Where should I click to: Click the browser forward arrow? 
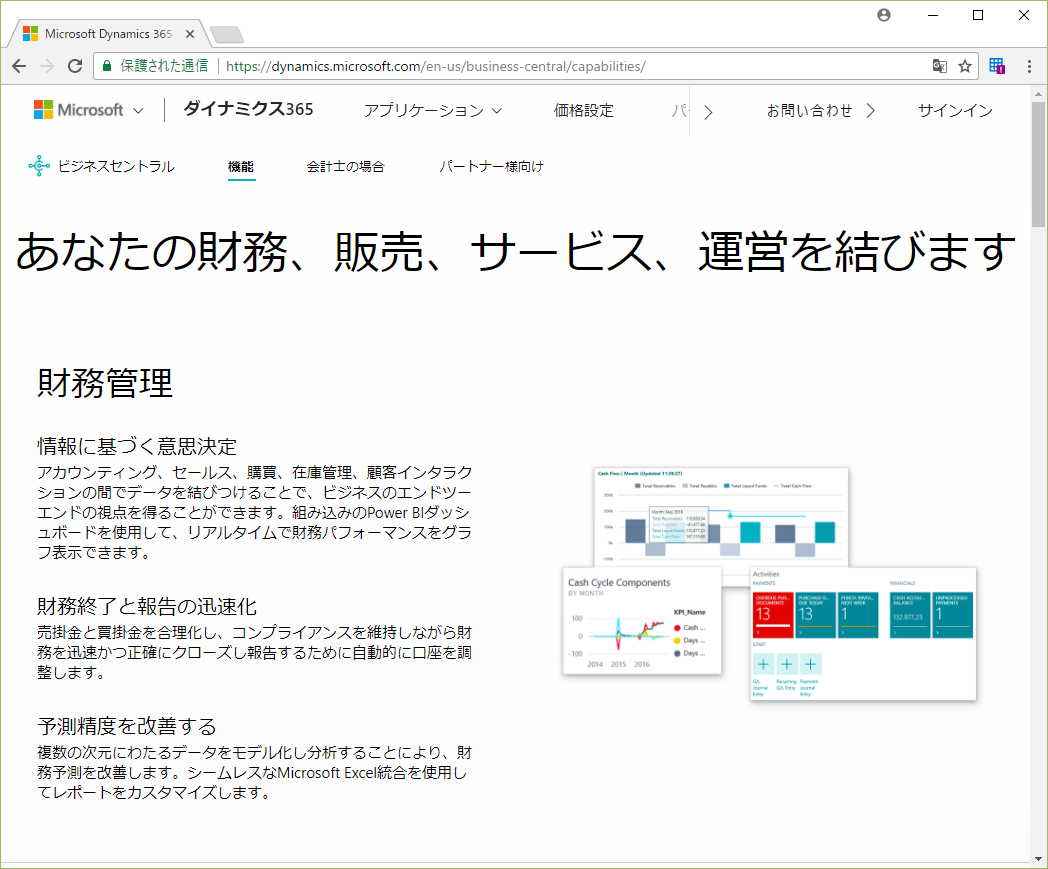pos(47,66)
